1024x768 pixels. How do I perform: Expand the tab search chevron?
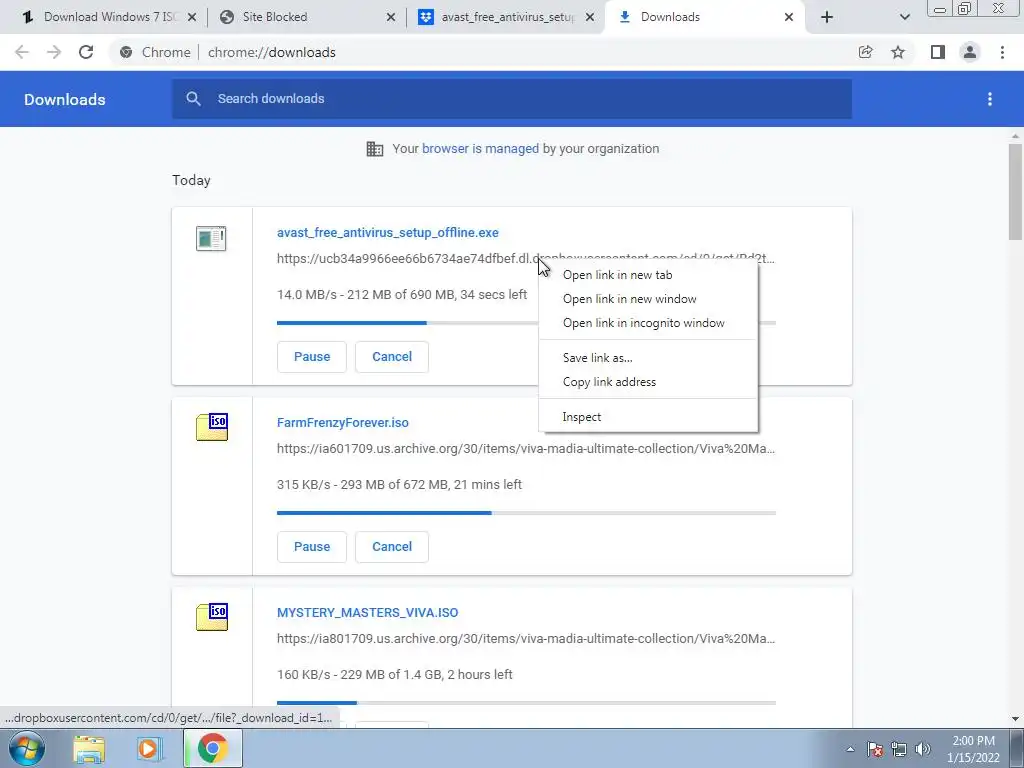(x=904, y=17)
